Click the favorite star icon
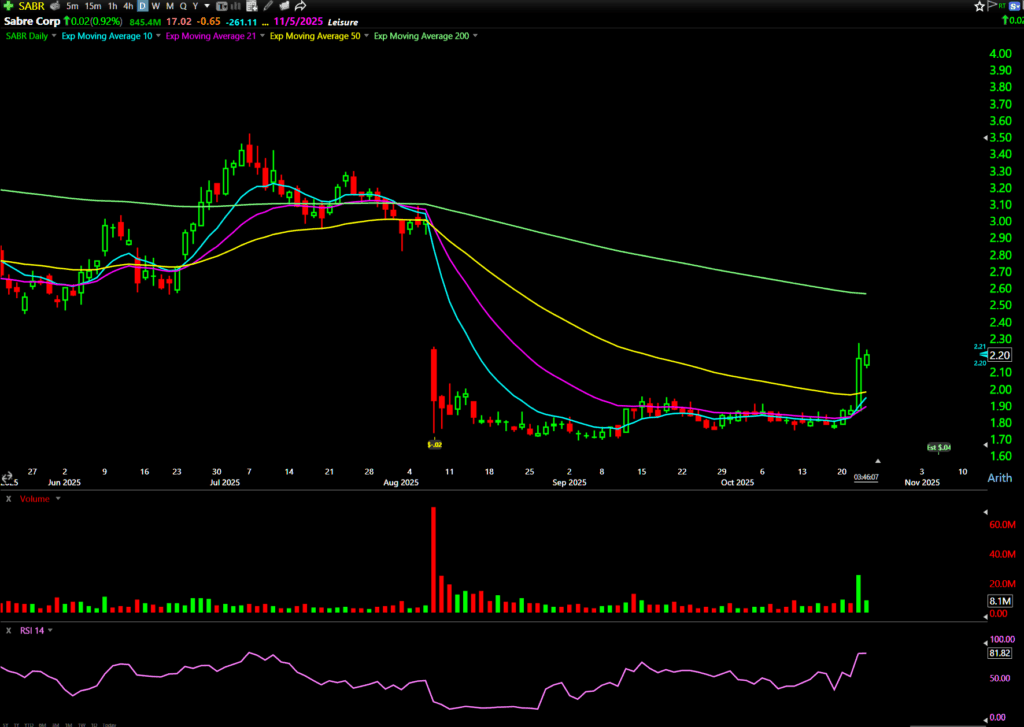 980,6
